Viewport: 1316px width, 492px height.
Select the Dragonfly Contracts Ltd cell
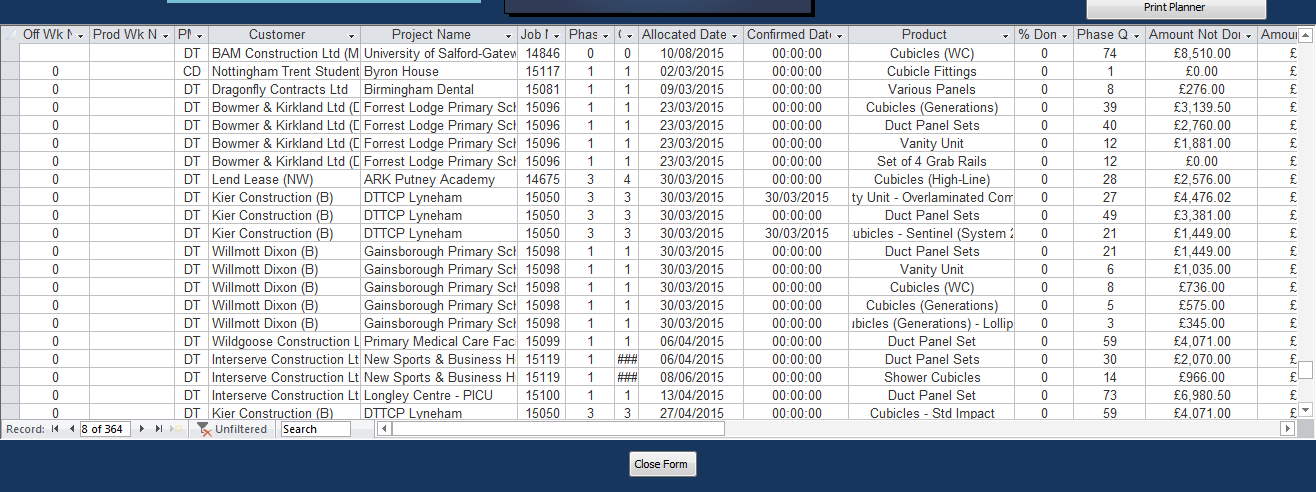[x=284, y=90]
